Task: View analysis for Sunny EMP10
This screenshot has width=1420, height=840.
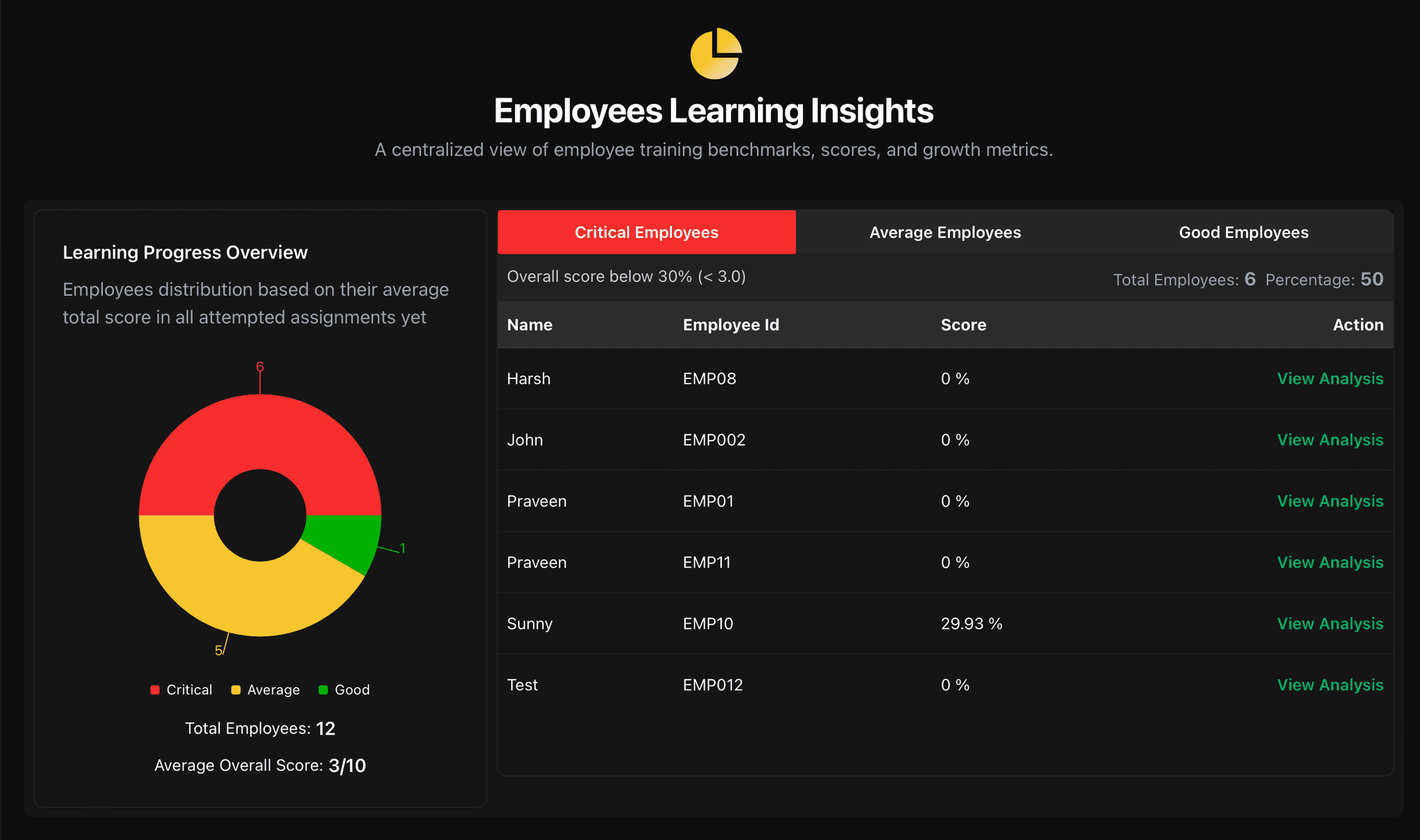Action: (1329, 624)
